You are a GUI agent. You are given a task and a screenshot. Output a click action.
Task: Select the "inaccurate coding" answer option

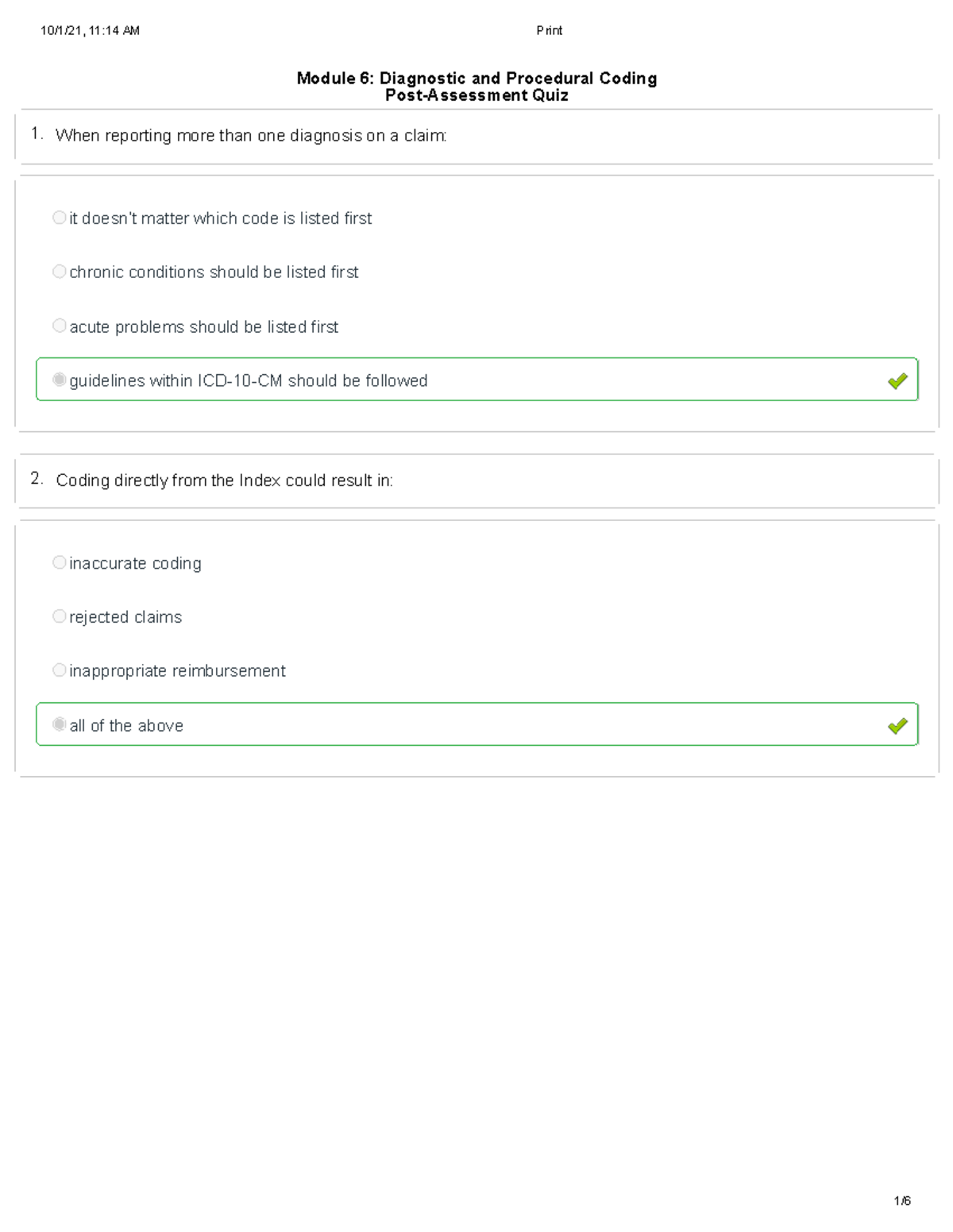coord(60,562)
